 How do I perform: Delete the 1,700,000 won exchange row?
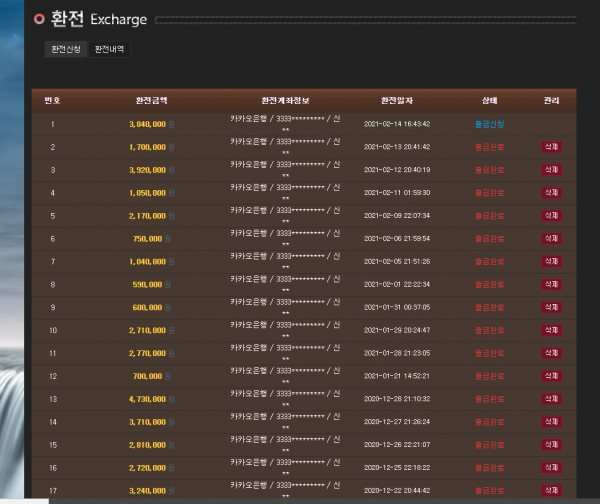[551, 147]
